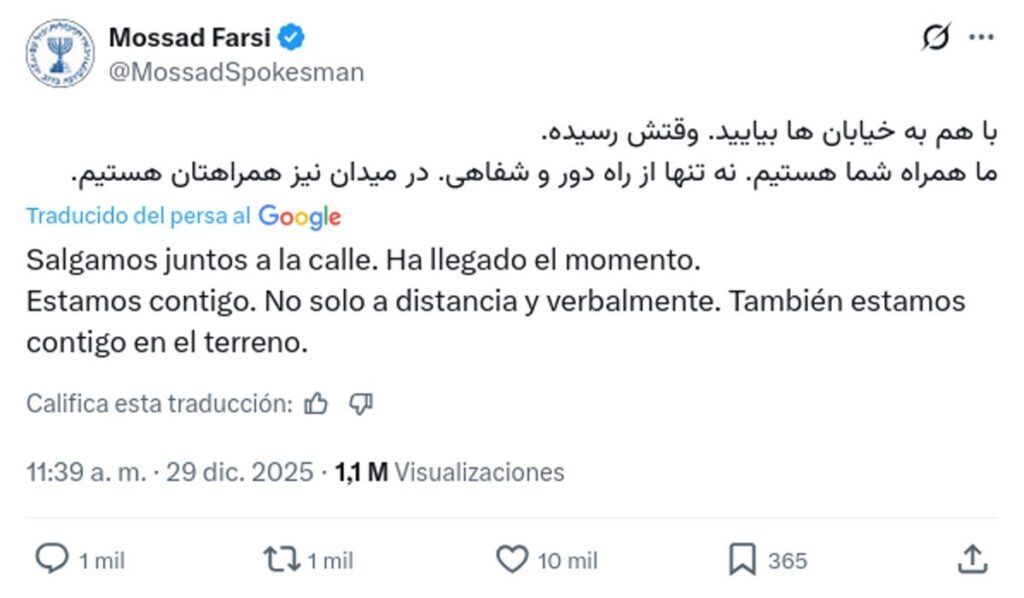
Task: Open the @MossadSpokesman handle link
Action: click(x=231, y=71)
